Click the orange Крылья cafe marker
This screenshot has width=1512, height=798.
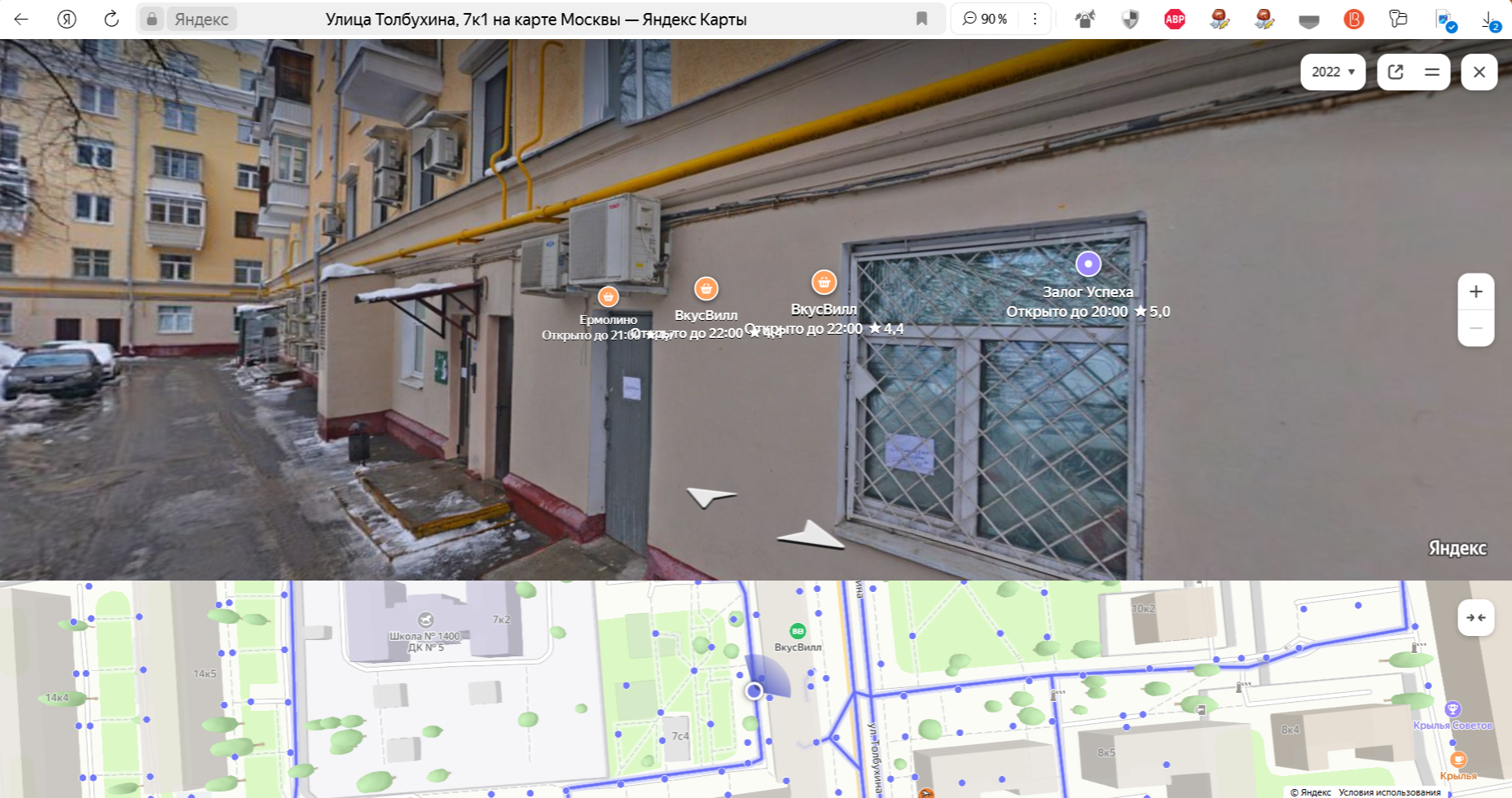tap(1458, 759)
